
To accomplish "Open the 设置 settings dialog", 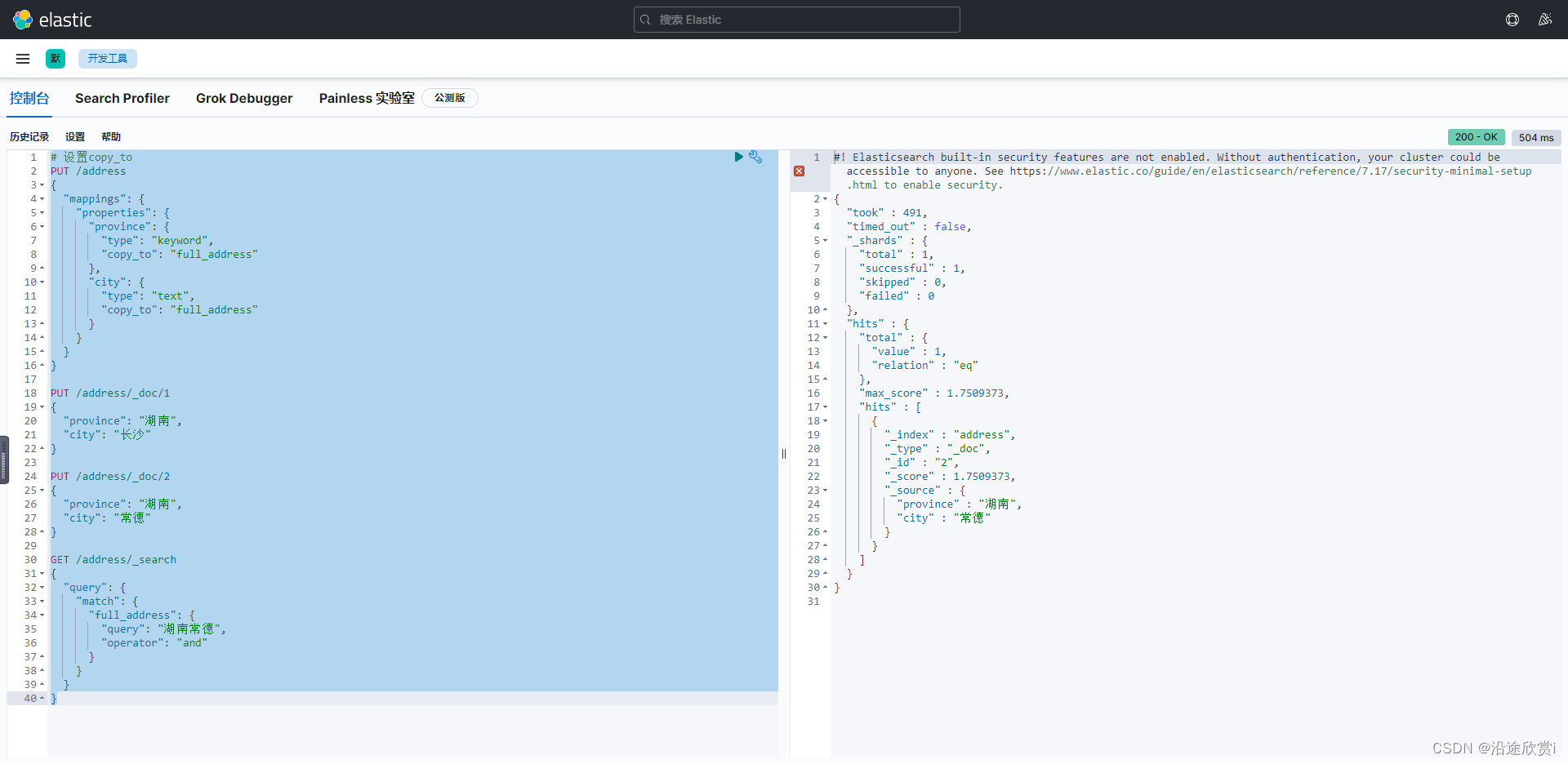I will (75, 137).
